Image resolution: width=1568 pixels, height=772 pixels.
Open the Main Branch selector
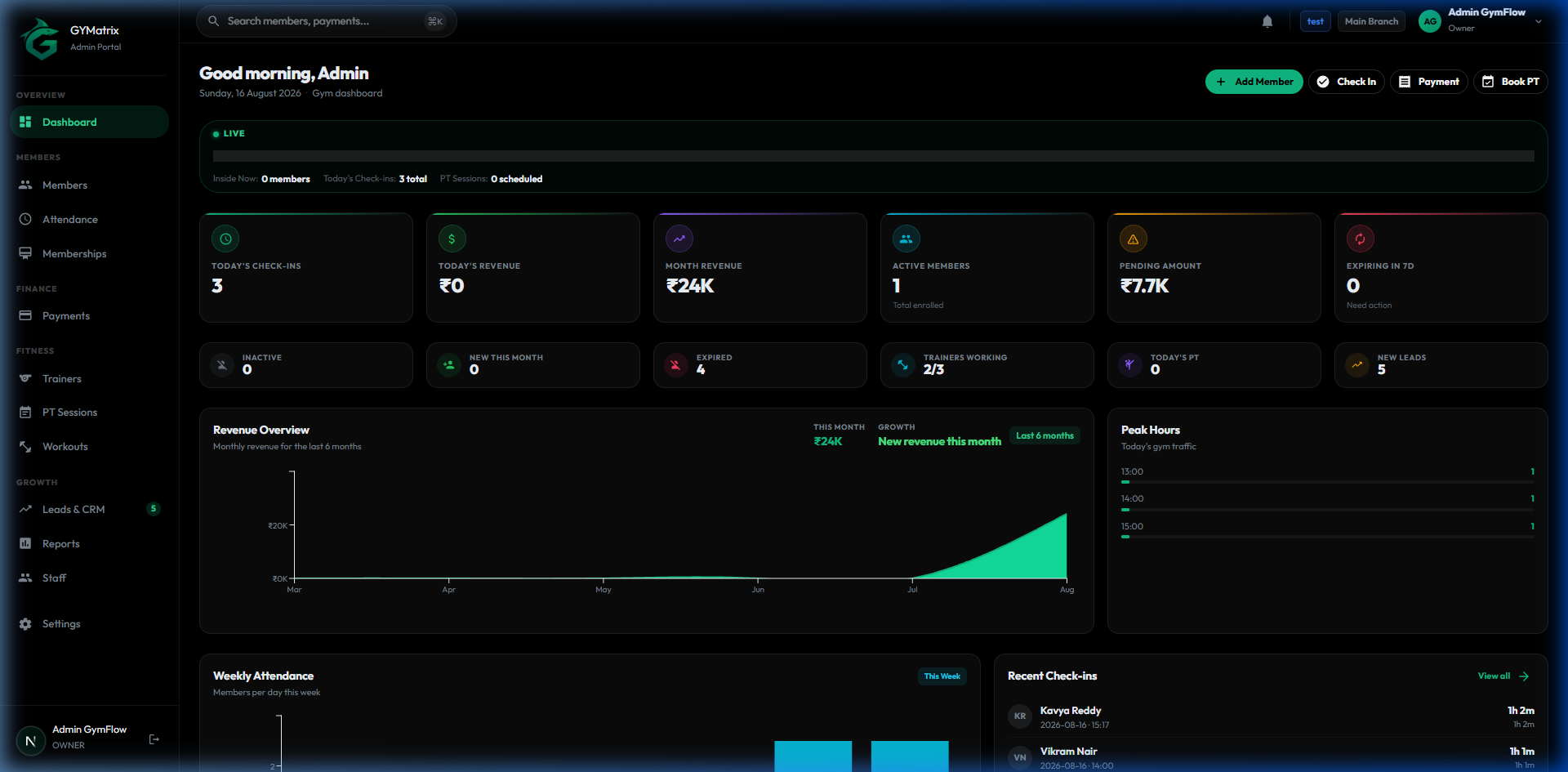pyautogui.click(x=1371, y=21)
